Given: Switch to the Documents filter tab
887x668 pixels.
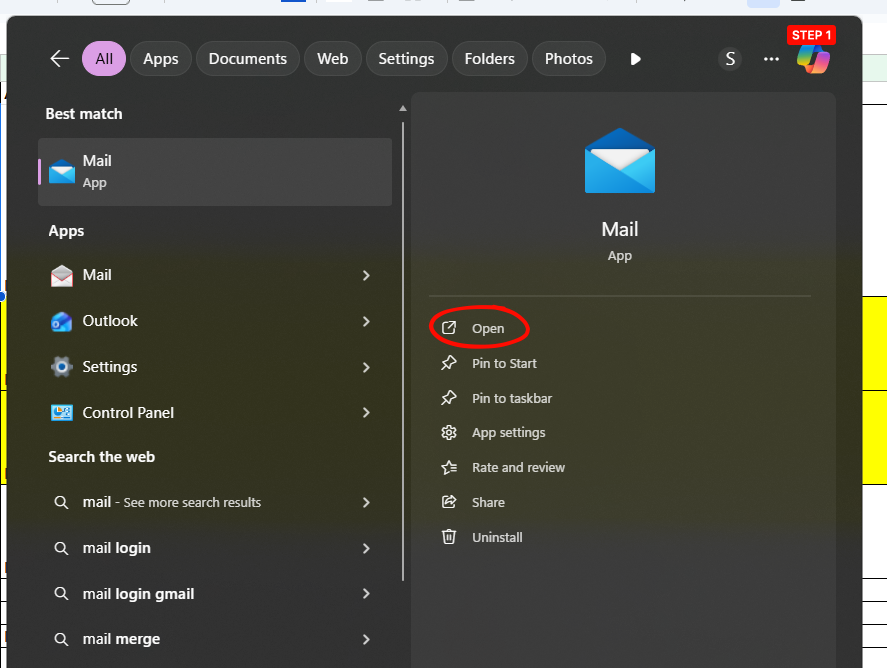Looking at the screenshot, I should tap(248, 59).
